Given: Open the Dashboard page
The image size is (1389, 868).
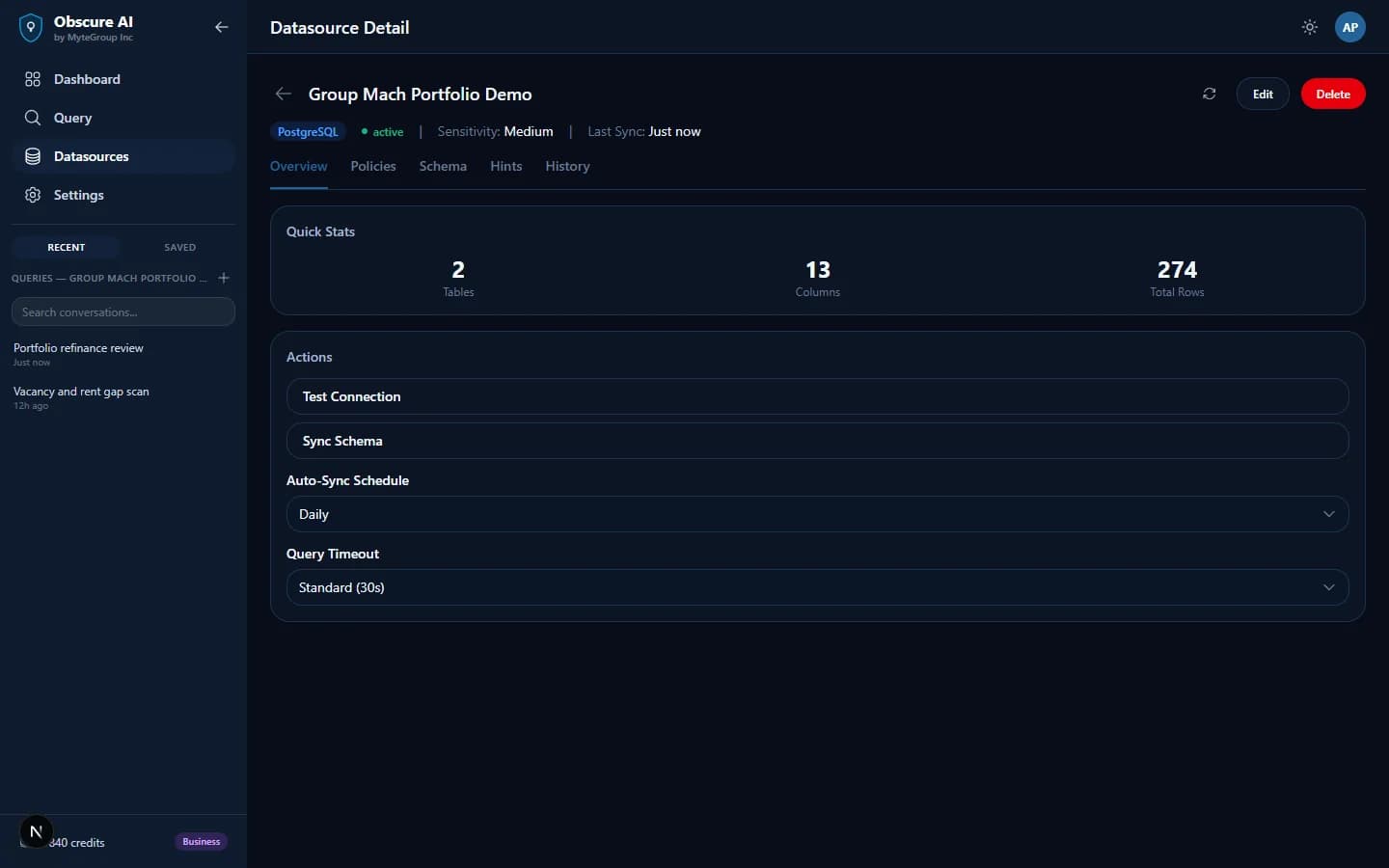Looking at the screenshot, I should [x=123, y=79].
